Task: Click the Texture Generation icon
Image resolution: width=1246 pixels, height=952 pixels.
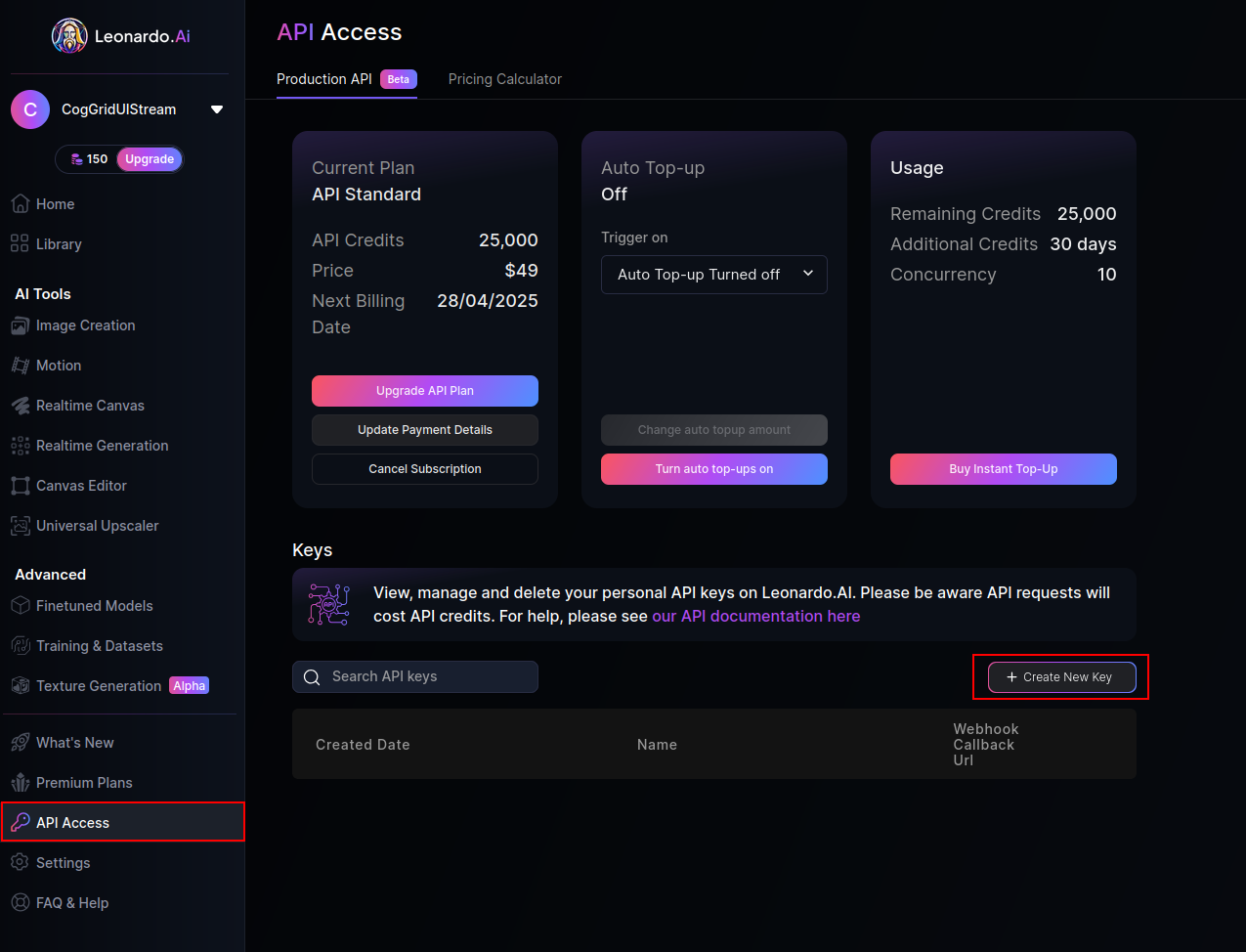Action: tap(20, 686)
